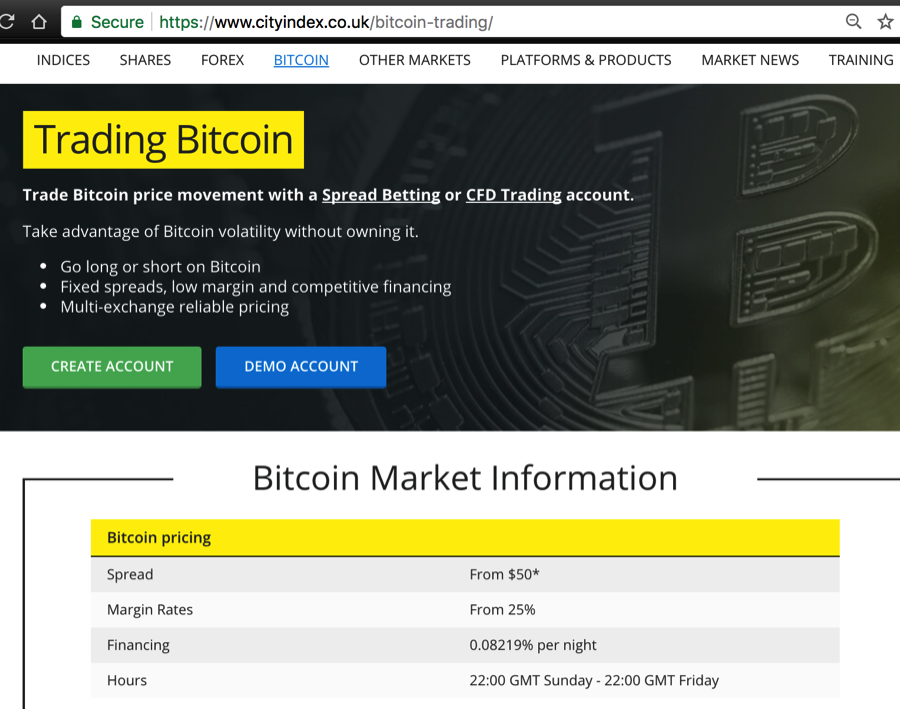Click the yellow Trading Bitcoin heading

point(163,140)
